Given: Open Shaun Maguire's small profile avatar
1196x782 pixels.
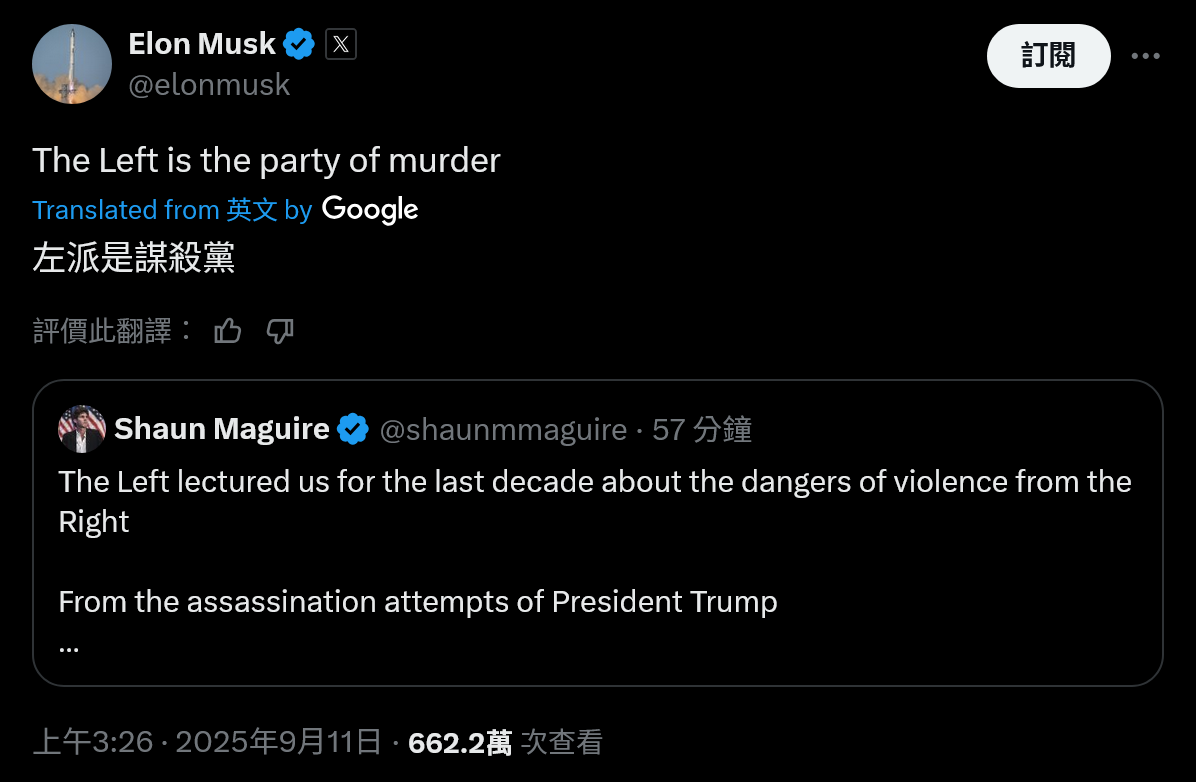Looking at the screenshot, I should pos(82,430).
